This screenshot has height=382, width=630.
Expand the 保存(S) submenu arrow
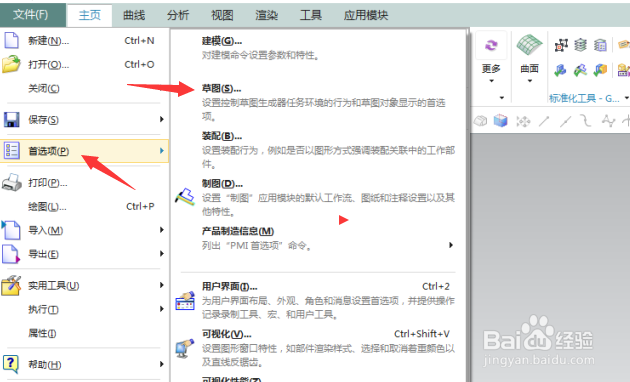click(x=162, y=119)
